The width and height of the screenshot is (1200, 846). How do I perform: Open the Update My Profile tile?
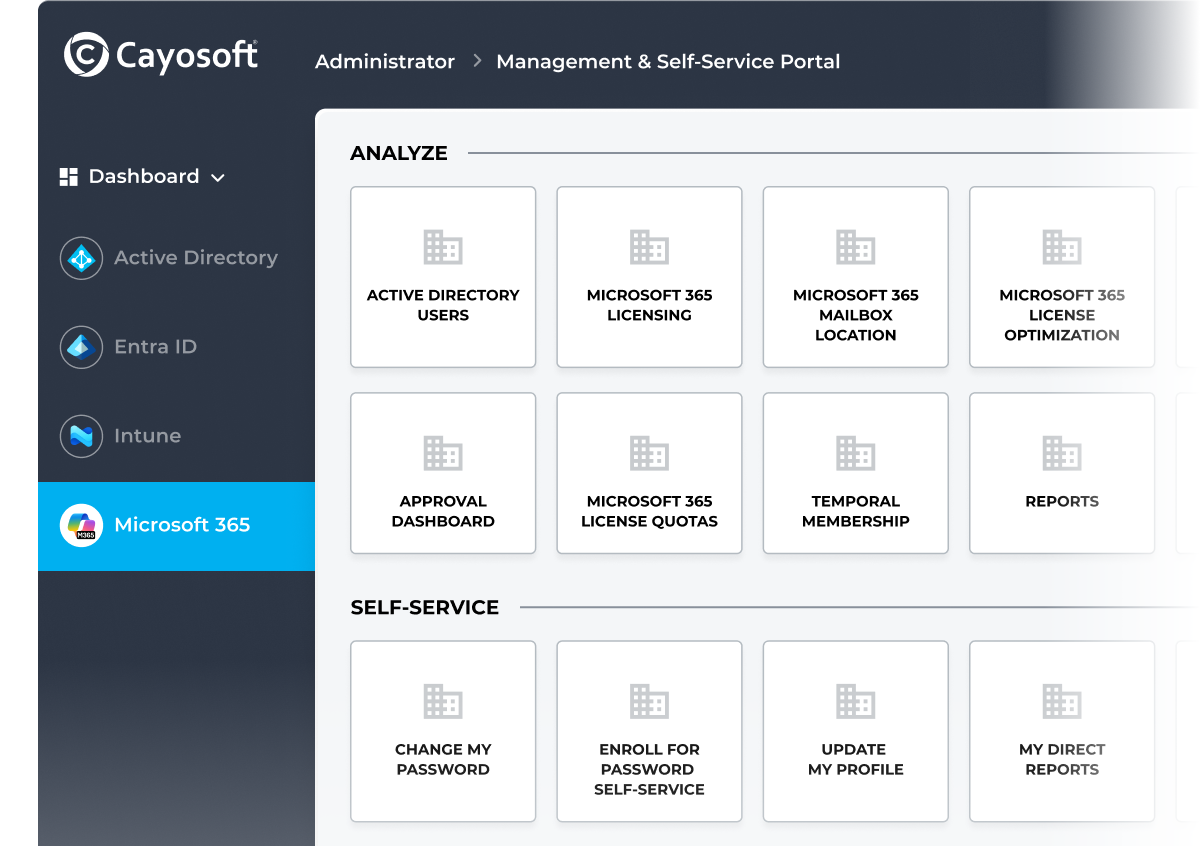855,731
